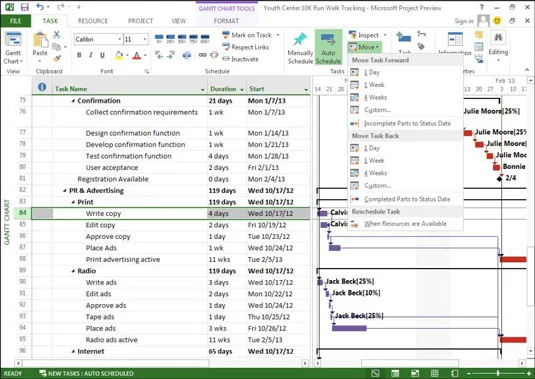Collapse the Radio summary task
Screen dimensions: 535x379
(x=73, y=271)
